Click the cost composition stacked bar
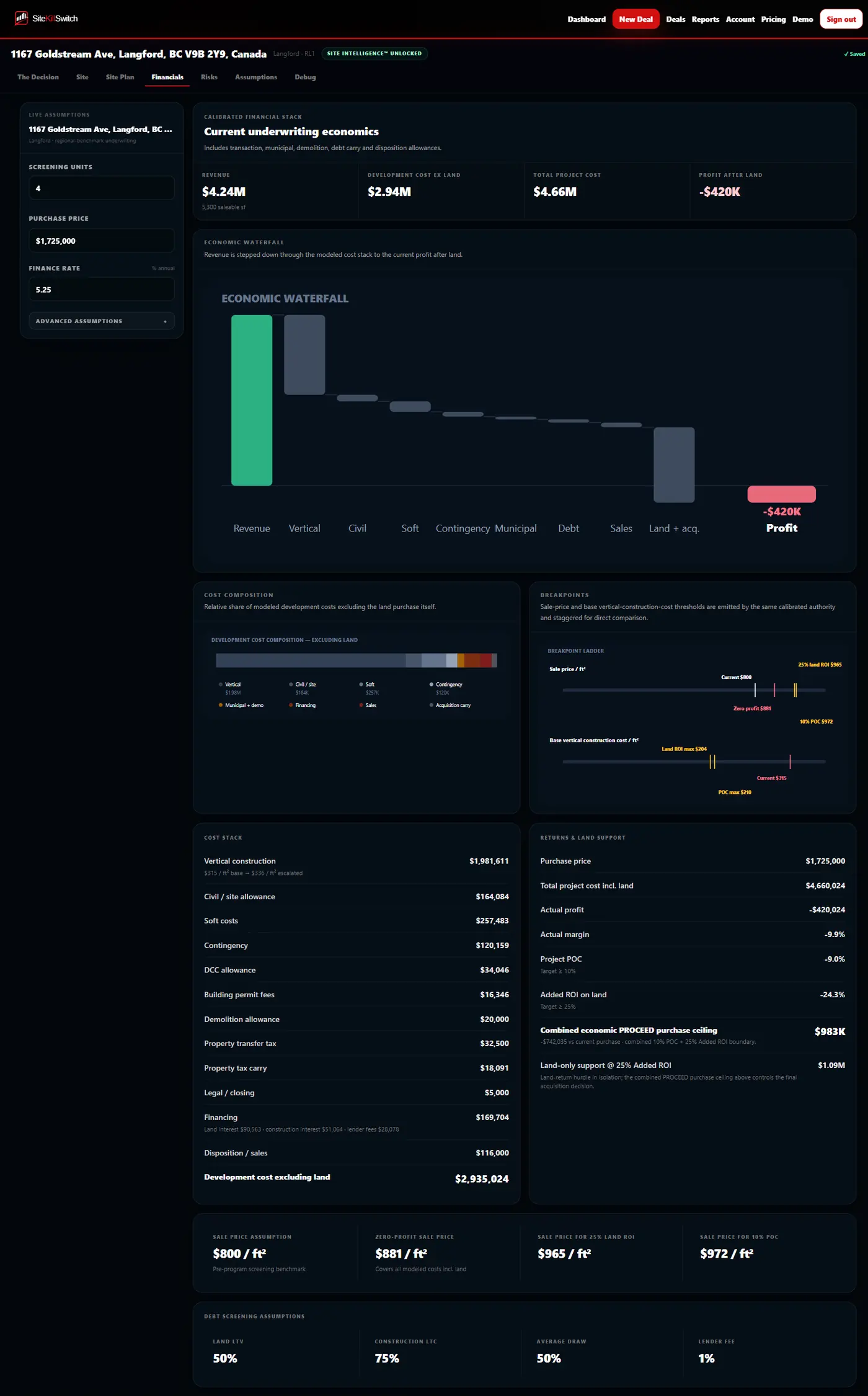868x1396 pixels. click(x=356, y=660)
